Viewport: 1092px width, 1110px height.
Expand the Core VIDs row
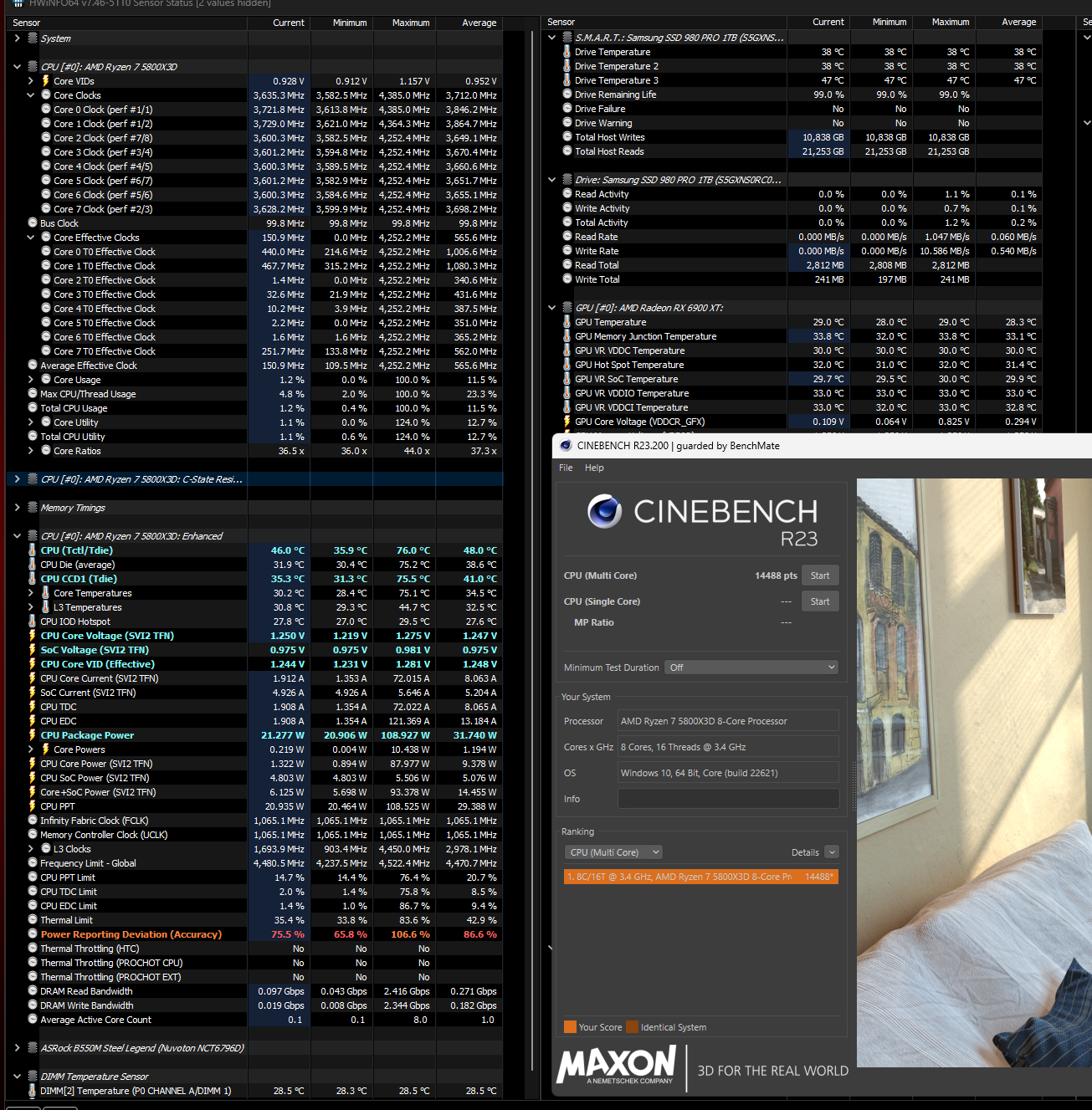[x=31, y=81]
